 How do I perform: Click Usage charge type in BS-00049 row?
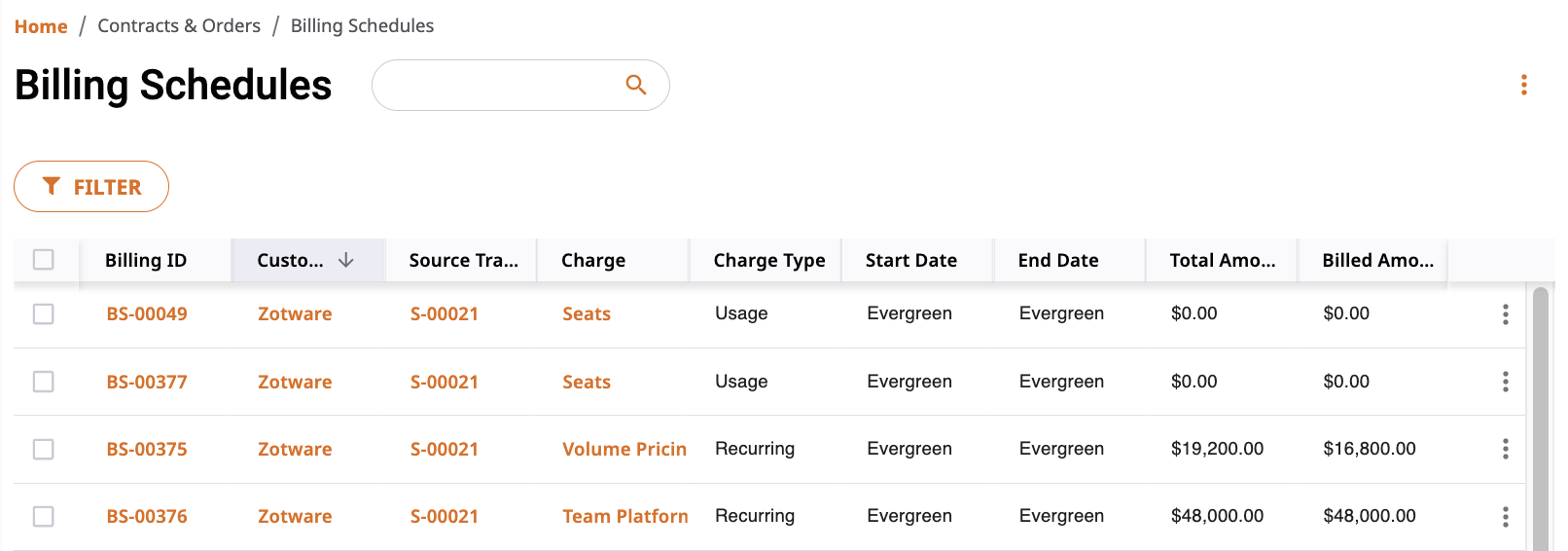[741, 313]
